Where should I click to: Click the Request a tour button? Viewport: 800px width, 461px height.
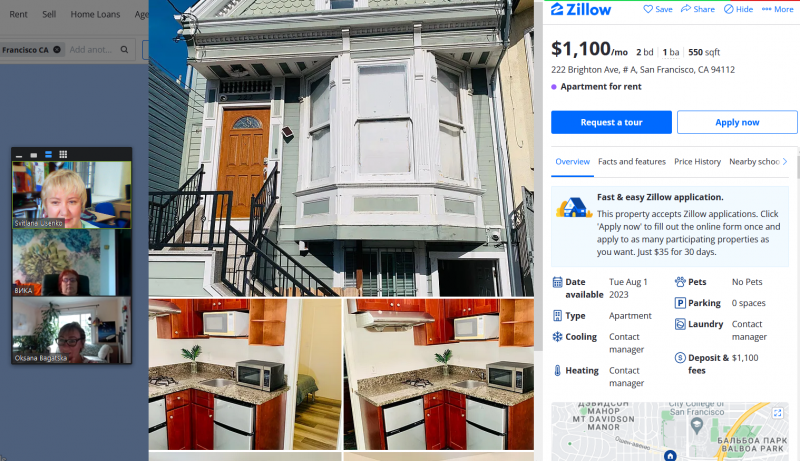[x=611, y=122]
